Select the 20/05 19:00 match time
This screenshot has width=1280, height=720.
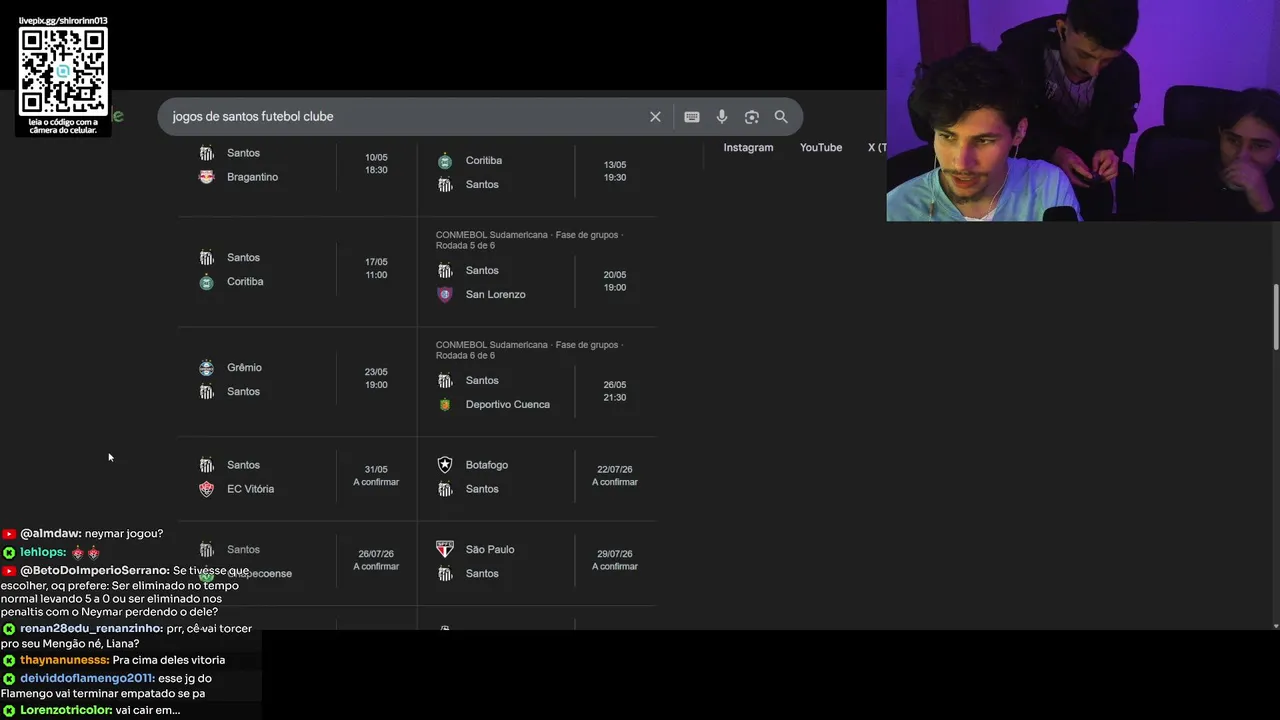pos(615,281)
